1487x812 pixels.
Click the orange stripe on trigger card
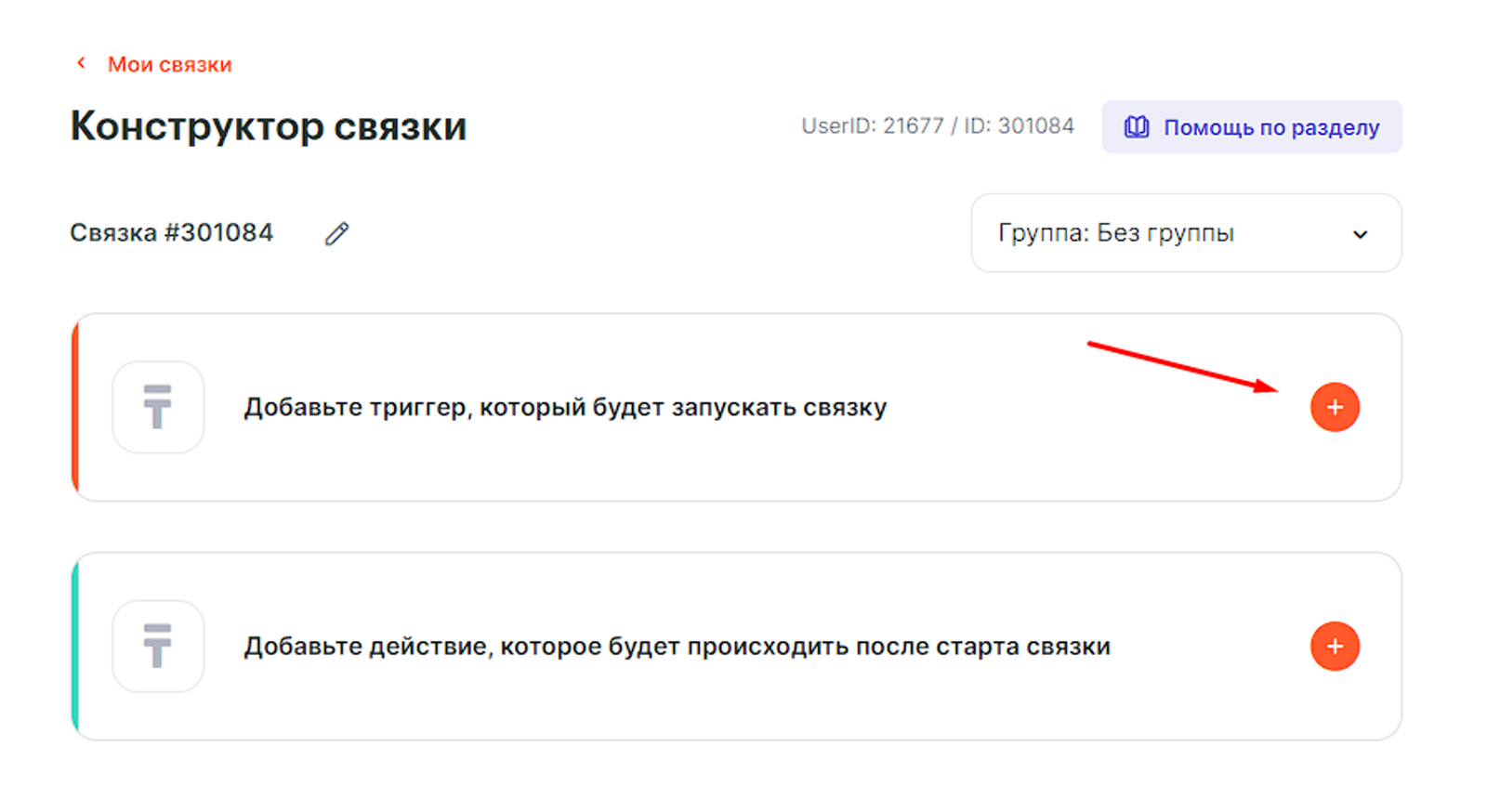(75, 407)
